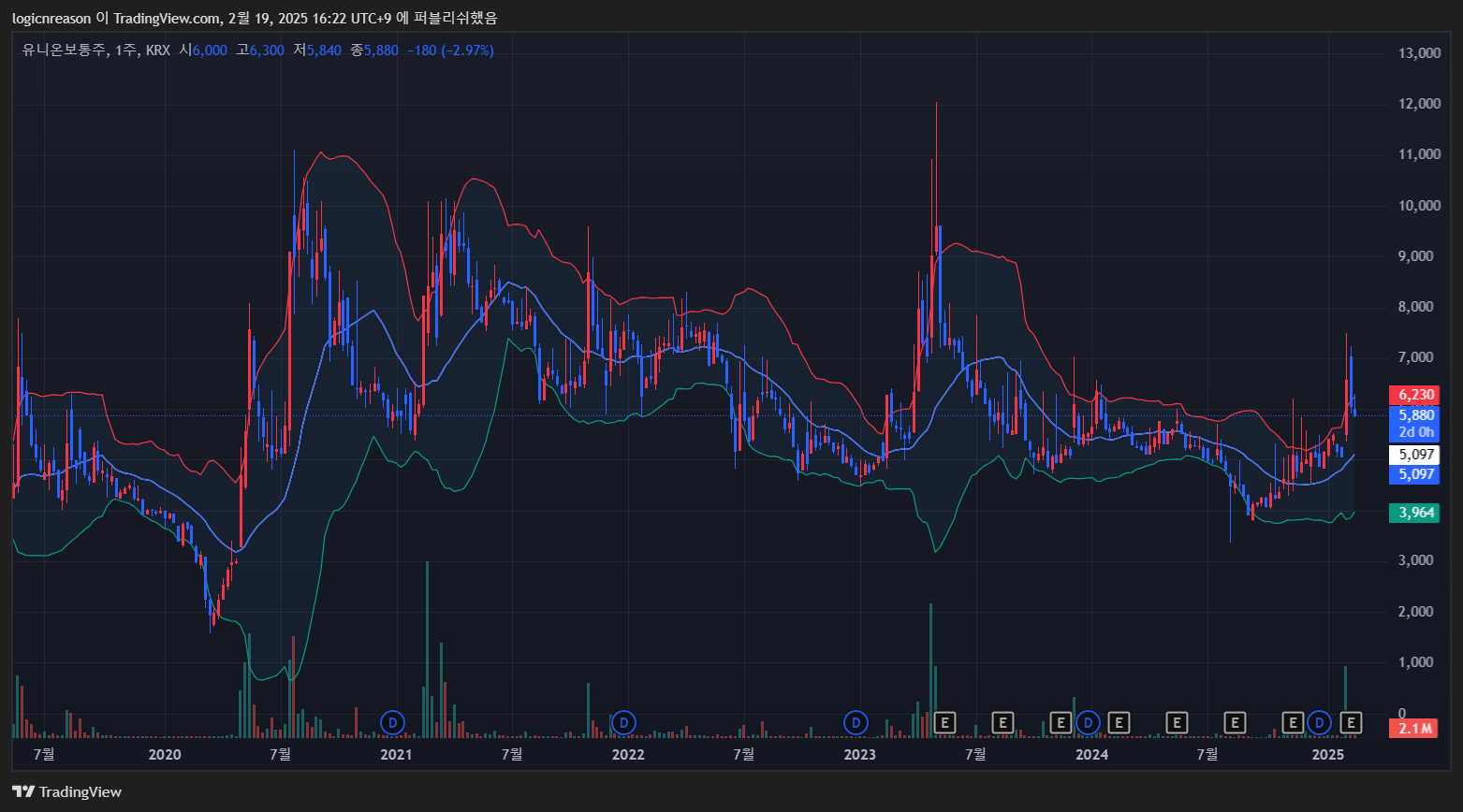Open the E earnings marker just left of 2025 D marker

pos(1293,722)
